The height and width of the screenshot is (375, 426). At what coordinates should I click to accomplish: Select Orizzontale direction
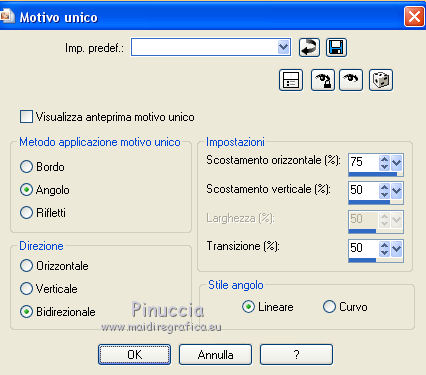click(26, 266)
